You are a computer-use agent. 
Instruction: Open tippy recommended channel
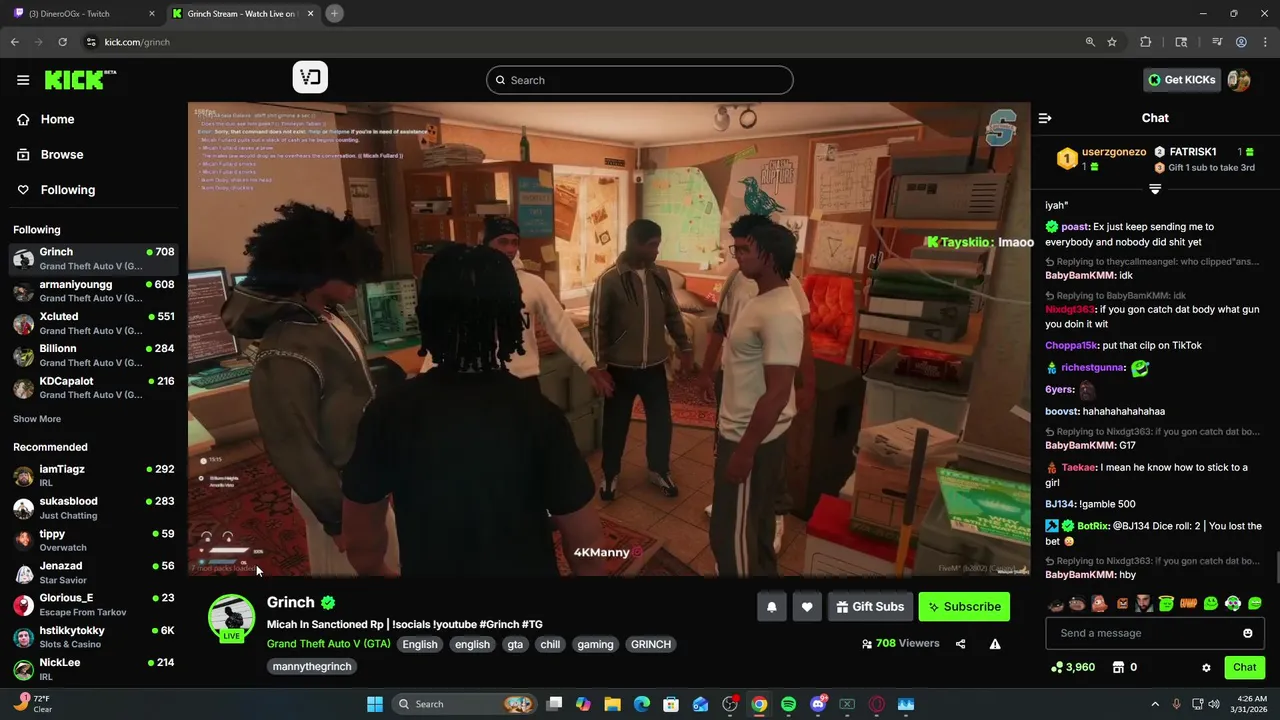[94, 540]
